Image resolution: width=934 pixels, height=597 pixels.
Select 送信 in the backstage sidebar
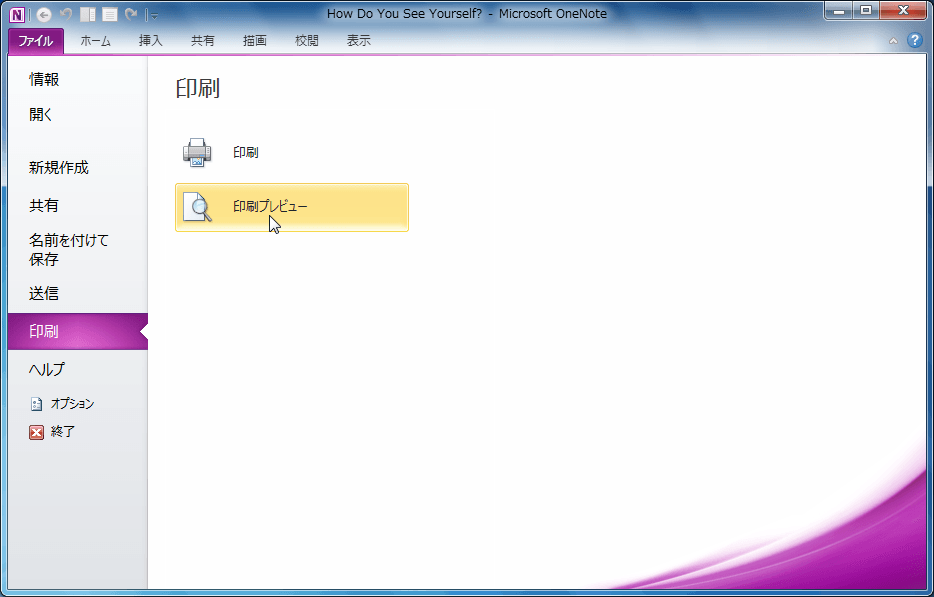pos(78,293)
